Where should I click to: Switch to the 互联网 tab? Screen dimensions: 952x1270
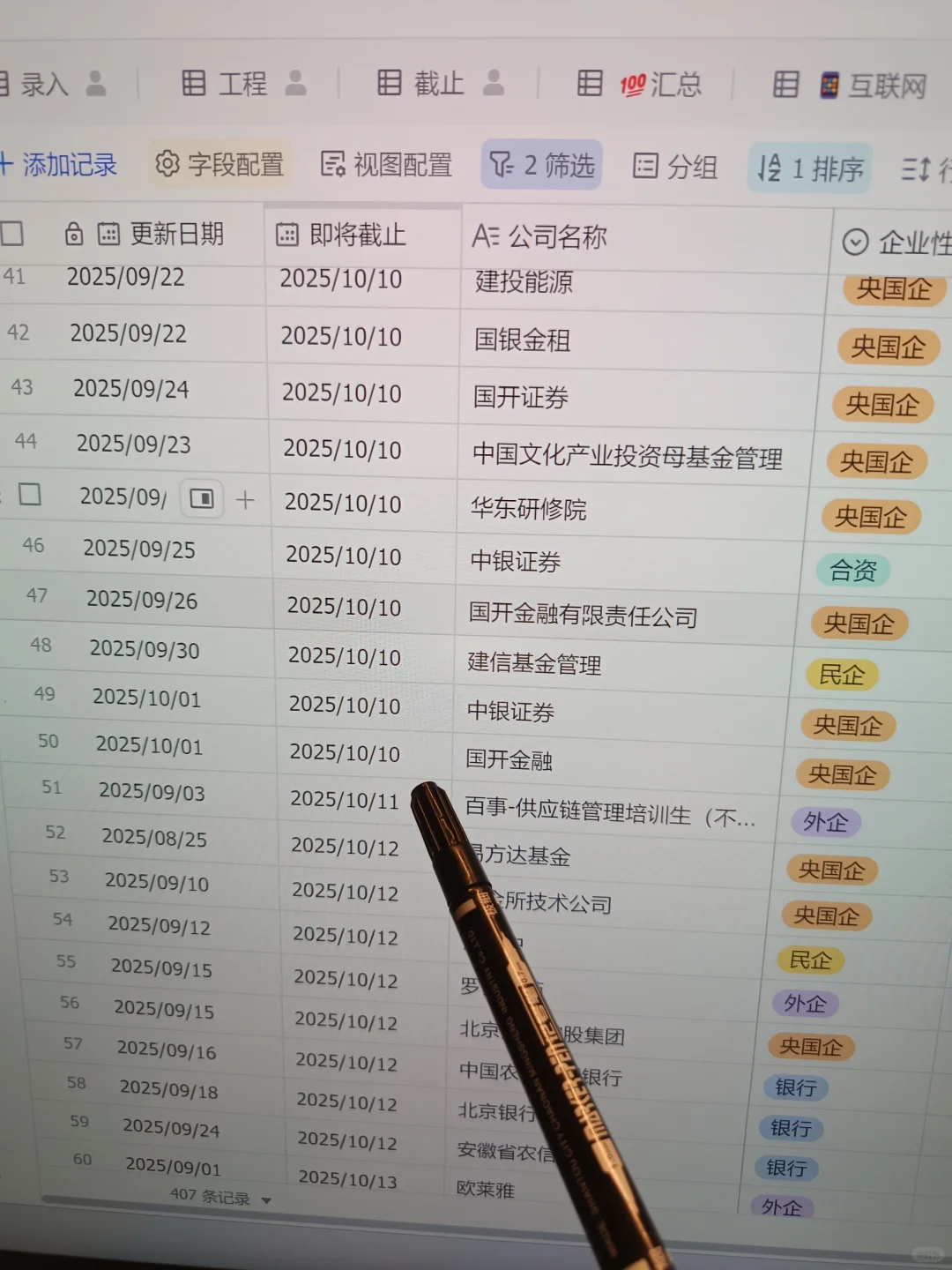coord(851,86)
